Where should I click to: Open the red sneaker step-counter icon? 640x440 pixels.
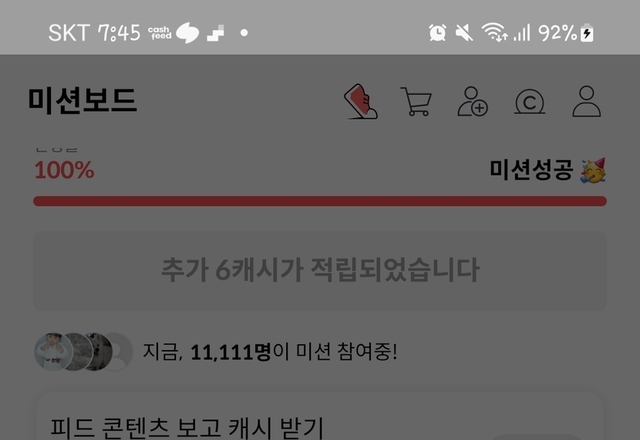pos(361,101)
